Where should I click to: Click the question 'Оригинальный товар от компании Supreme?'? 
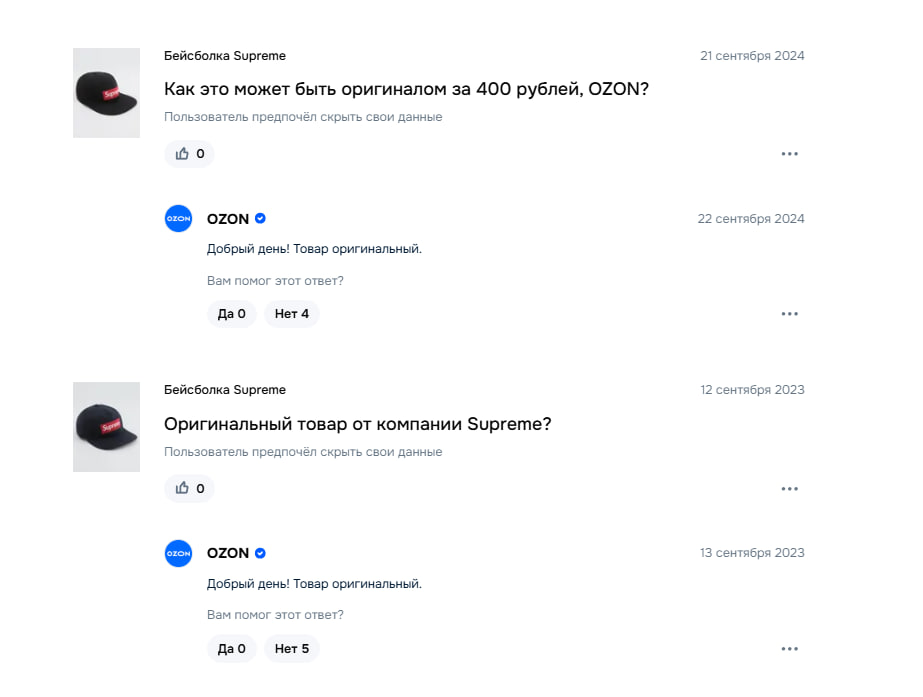coord(357,424)
